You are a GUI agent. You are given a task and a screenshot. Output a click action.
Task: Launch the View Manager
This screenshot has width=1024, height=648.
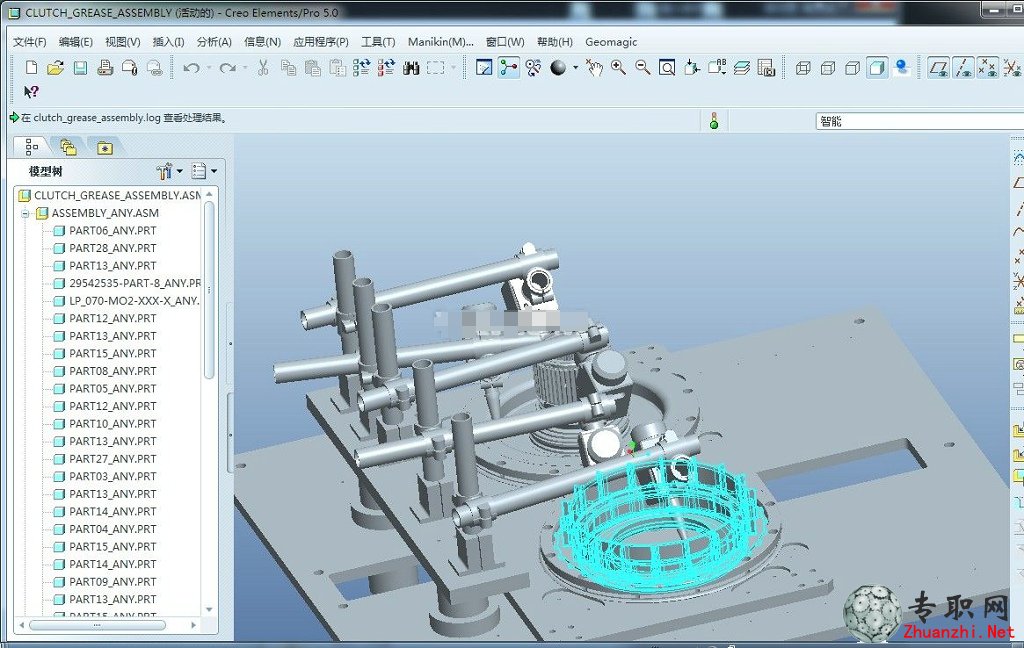766,67
